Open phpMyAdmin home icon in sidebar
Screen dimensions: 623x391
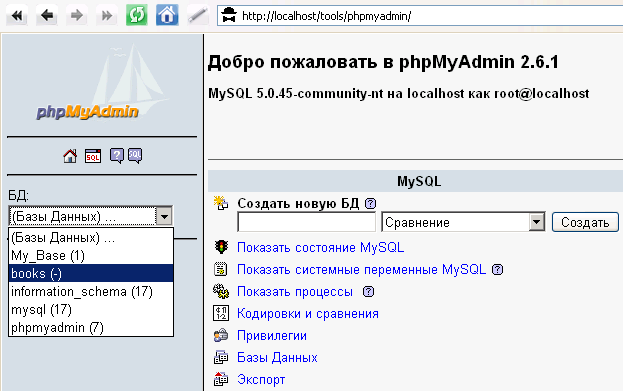(x=70, y=156)
